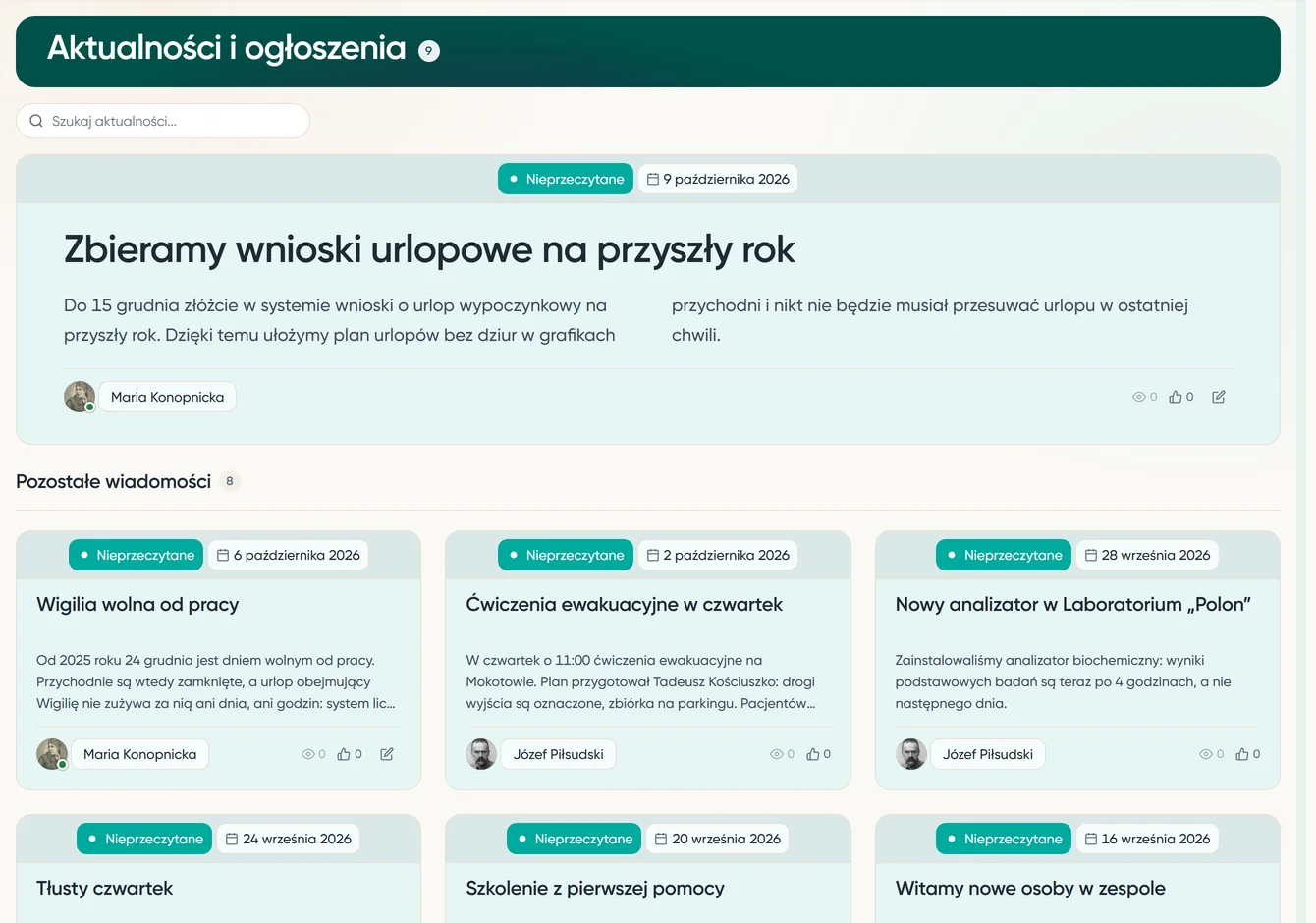1316x923 pixels.
Task: Click calendar icon beside 2 października 2026
Action: pos(653,555)
